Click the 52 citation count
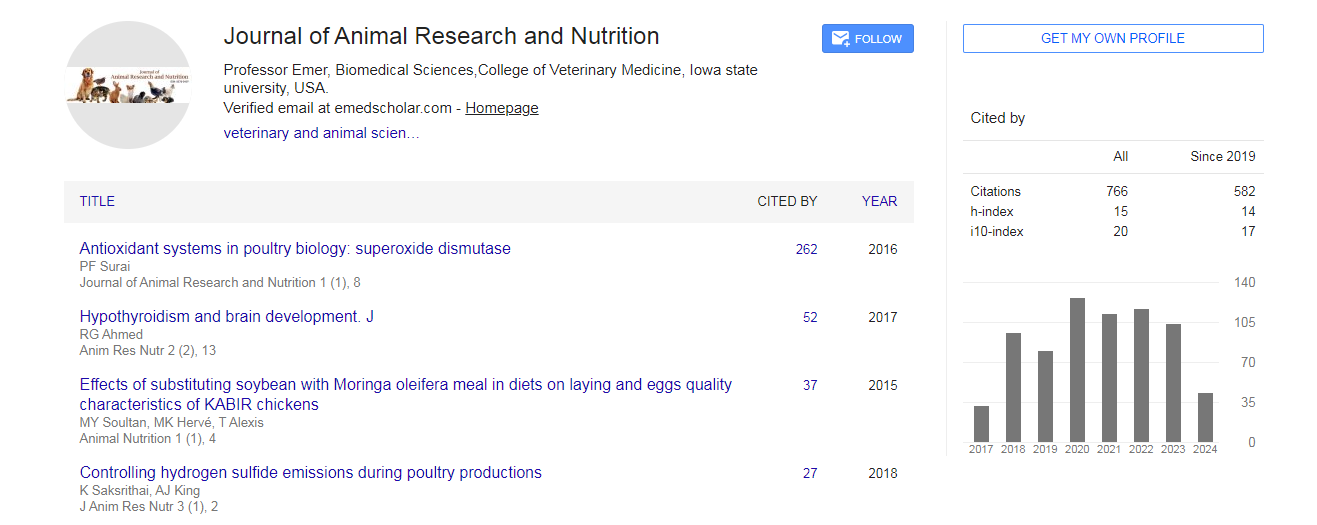Screen dimensions: 1317x525 pos(809,317)
